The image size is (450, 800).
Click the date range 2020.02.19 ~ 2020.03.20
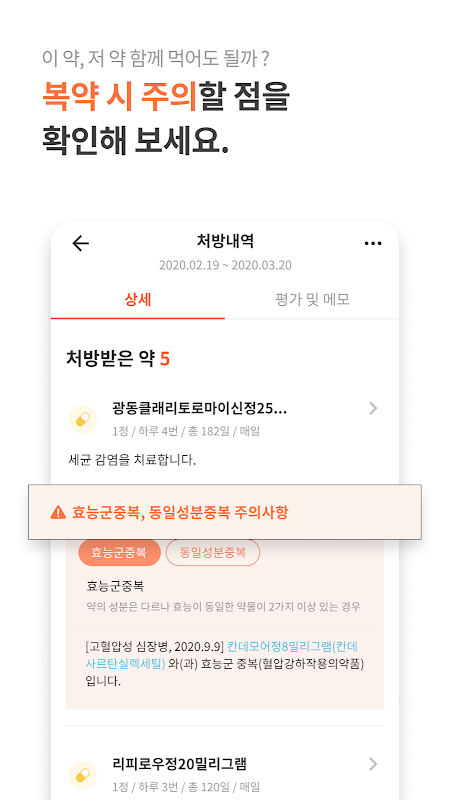(x=225, y=265)
